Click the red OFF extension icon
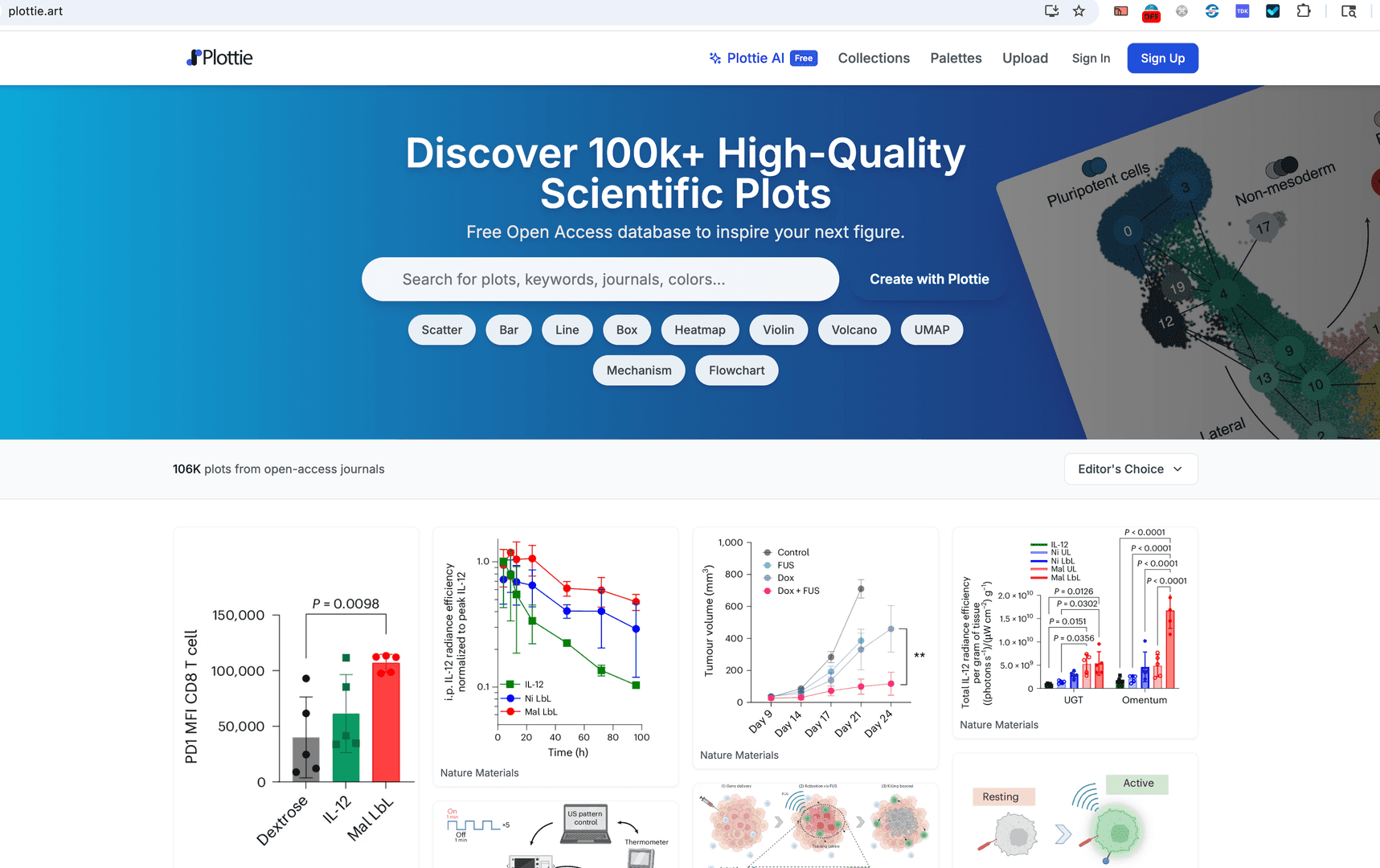Image resolution: width=1380 pixels, height=868 pixels. point(1151,12)
